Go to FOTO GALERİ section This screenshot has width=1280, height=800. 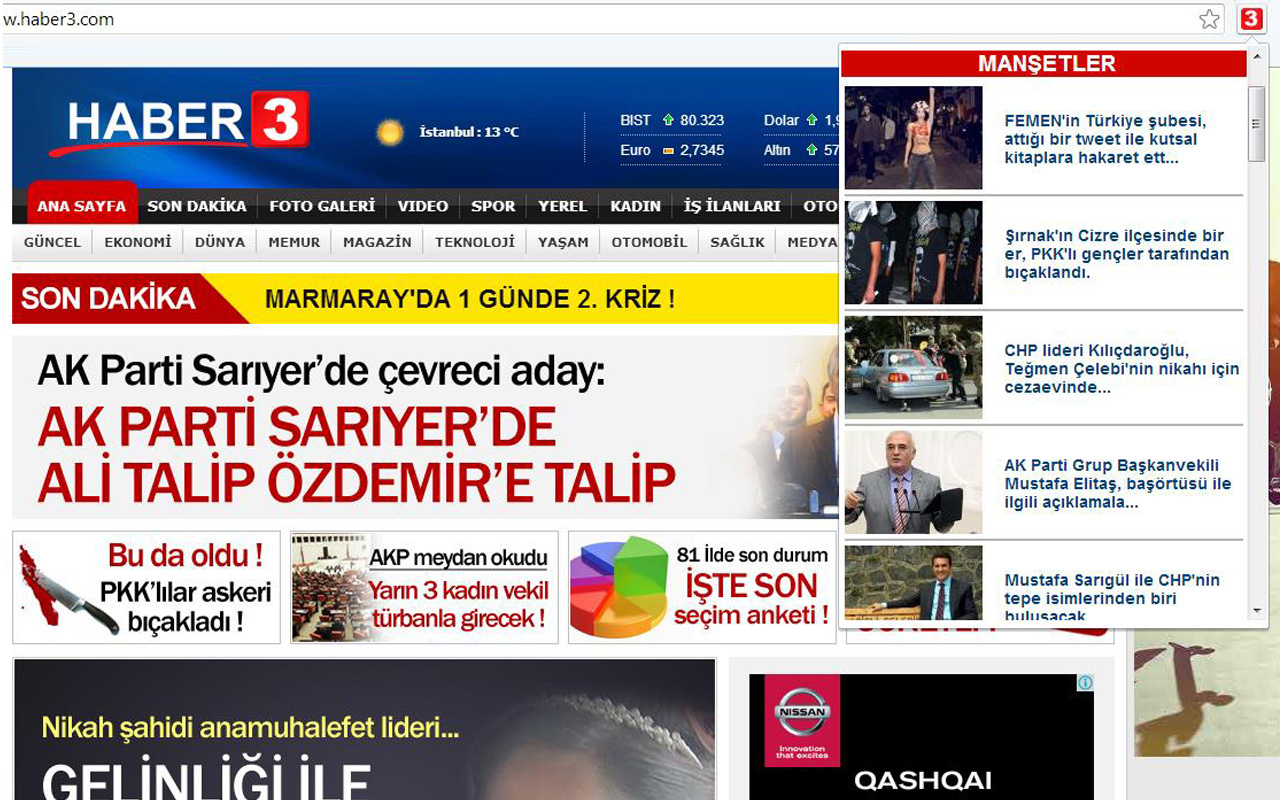pos(322,206)
